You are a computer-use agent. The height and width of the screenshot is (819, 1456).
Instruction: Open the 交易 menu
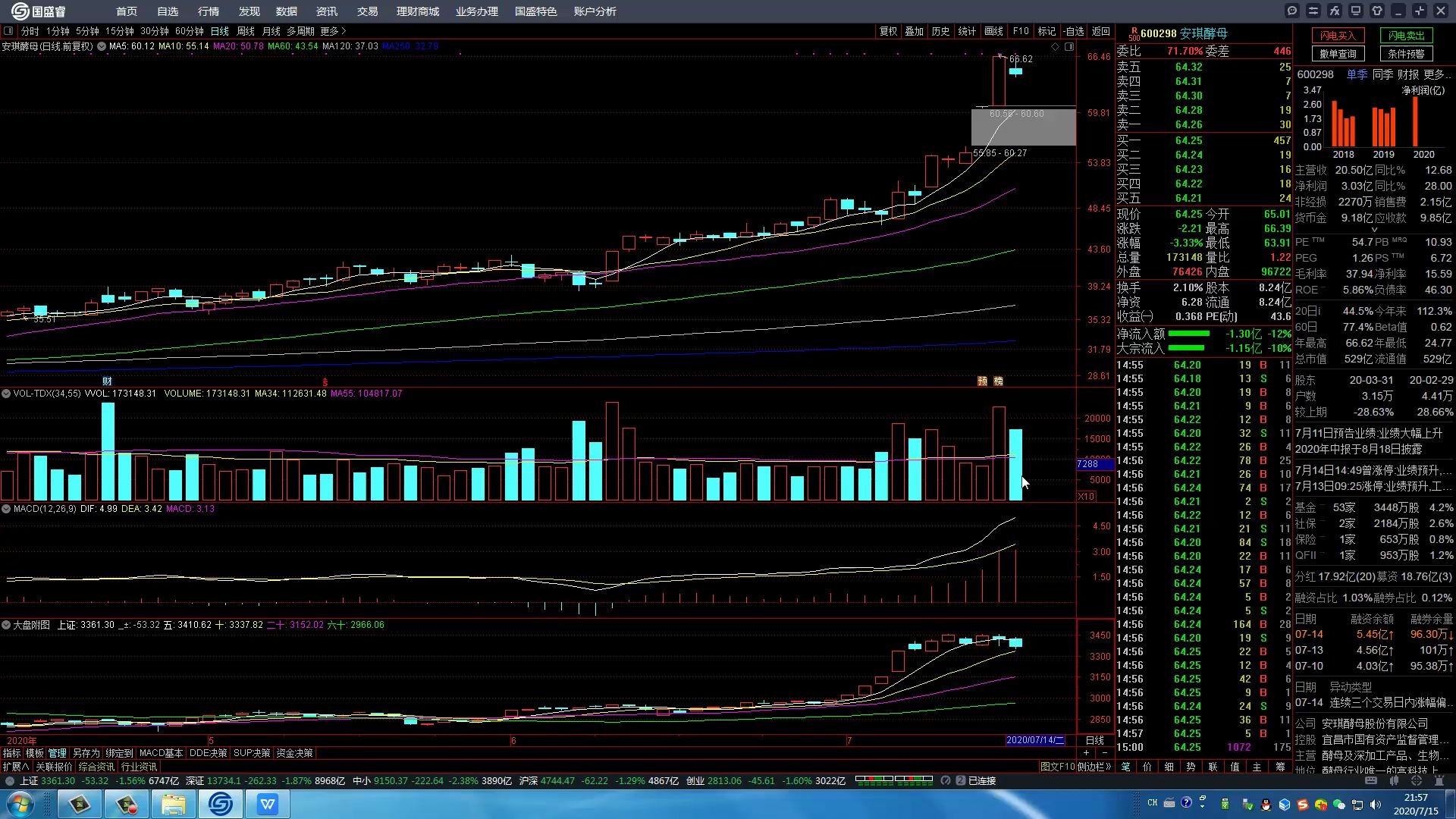(368, 11)
